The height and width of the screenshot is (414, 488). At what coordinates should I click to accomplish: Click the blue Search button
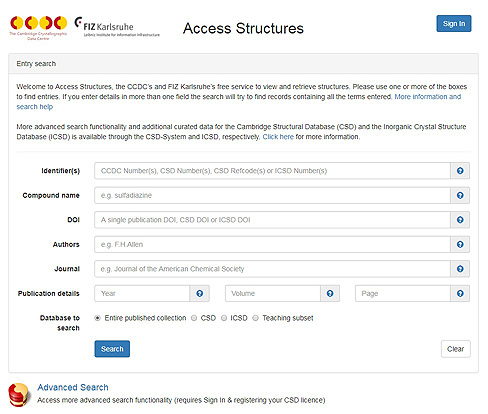coord(112,349)
